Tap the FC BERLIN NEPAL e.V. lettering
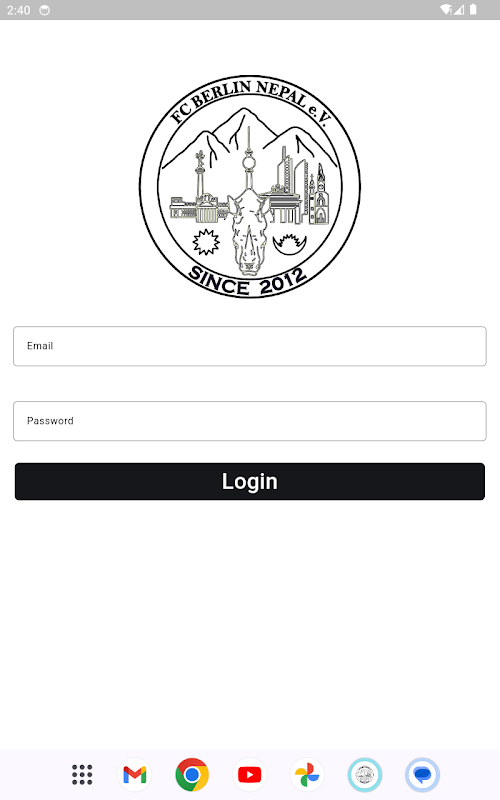Viewport: 500px width, 800px height. 250,101
